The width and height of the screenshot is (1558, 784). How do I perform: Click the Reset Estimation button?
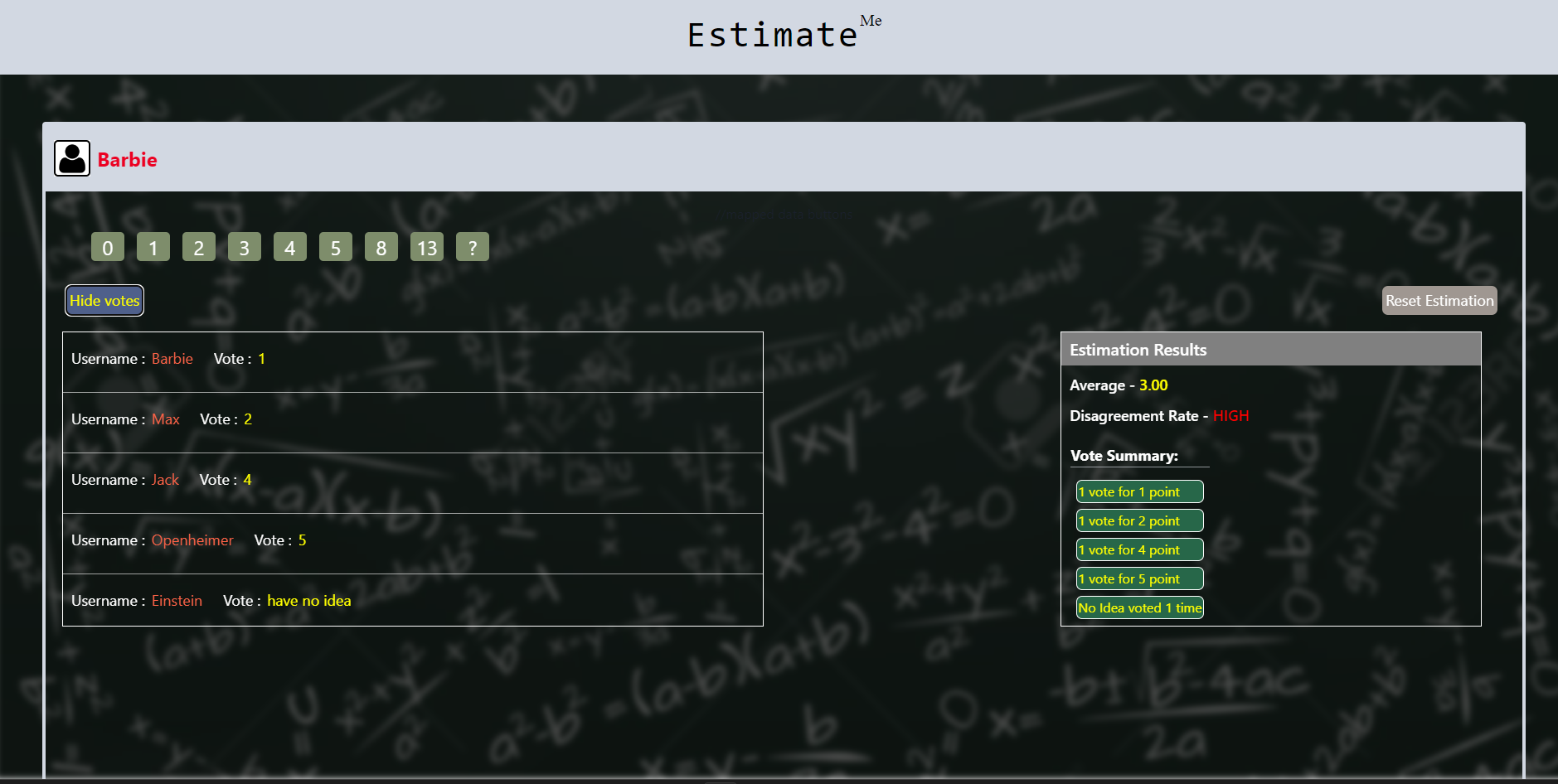click(1439, 301)
